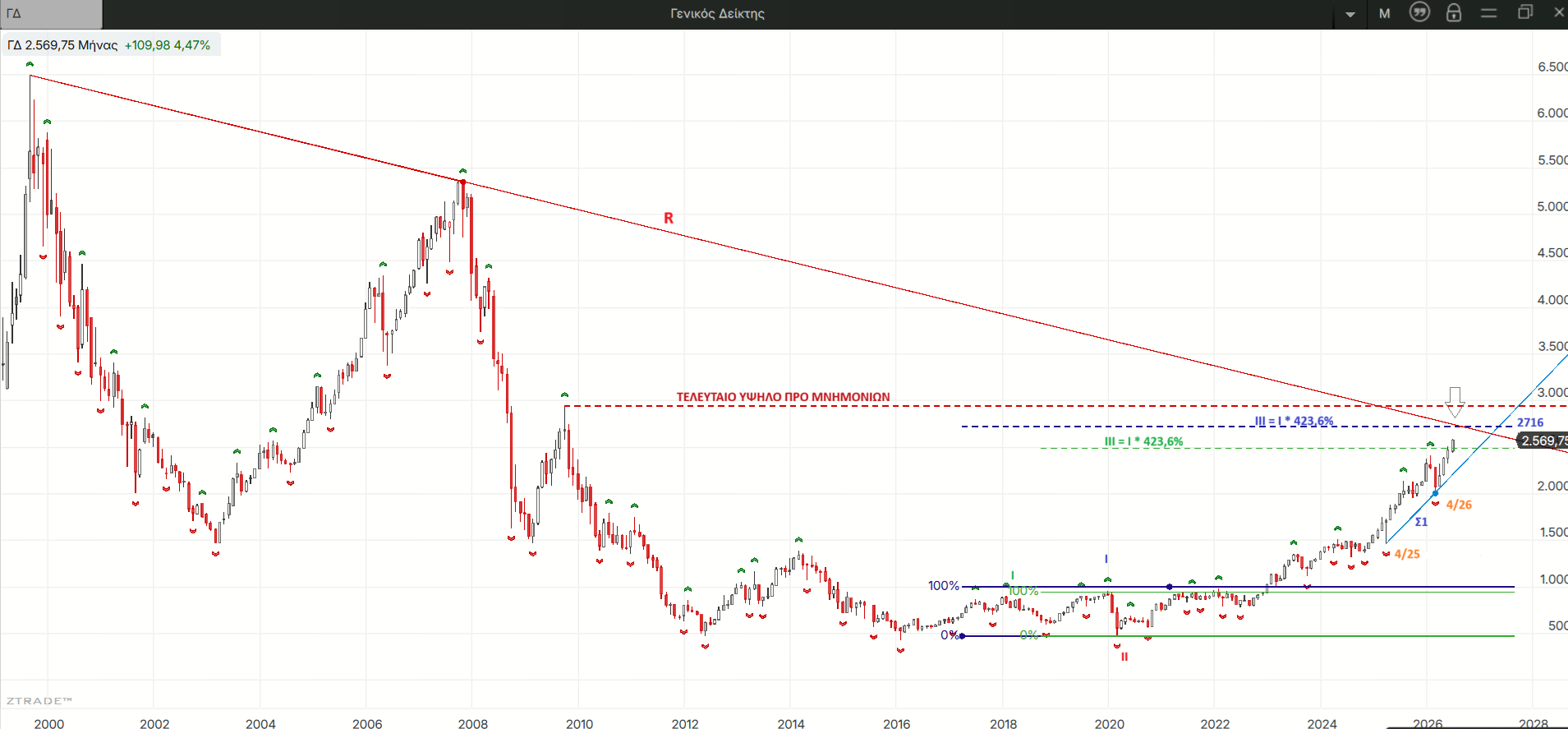Click the 1.000 price axis label

point(1552,579)
